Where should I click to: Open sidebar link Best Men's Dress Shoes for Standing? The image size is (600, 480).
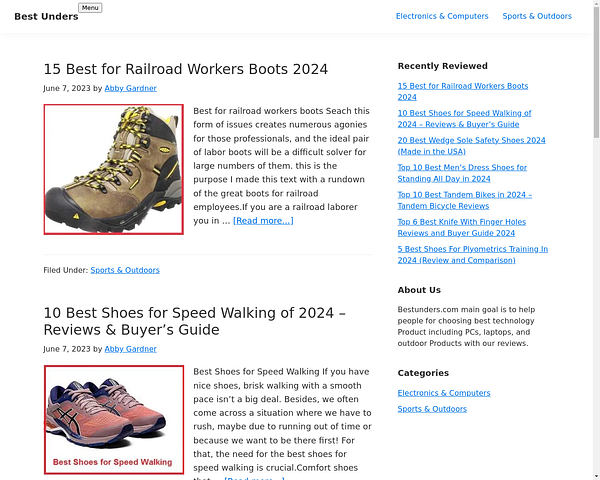[x=462, y=173]
